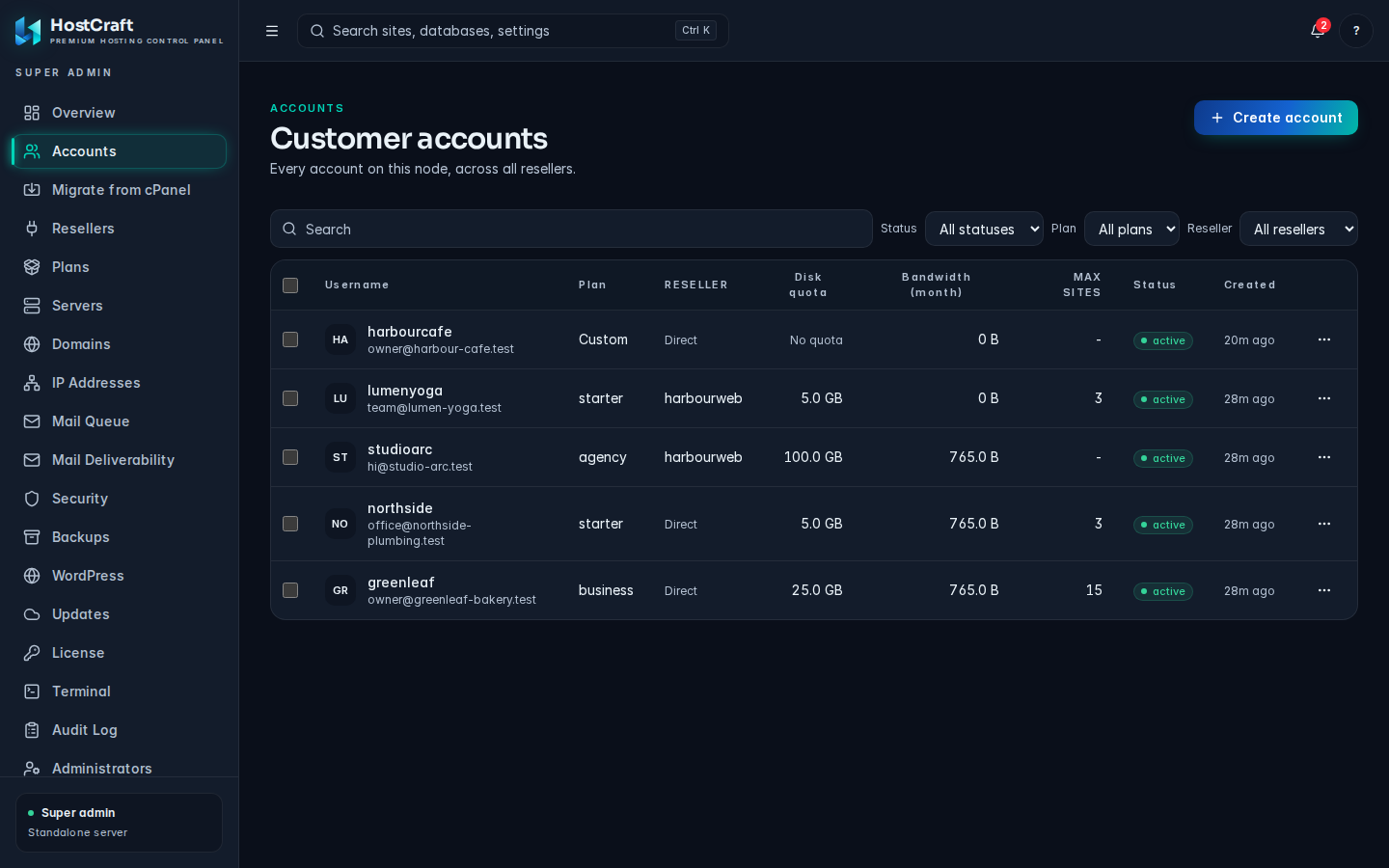Image resolution: width=1389 pixels, height=868 pixels.
Task: Click the Domains globe icon
Action: tap(32, 344)
